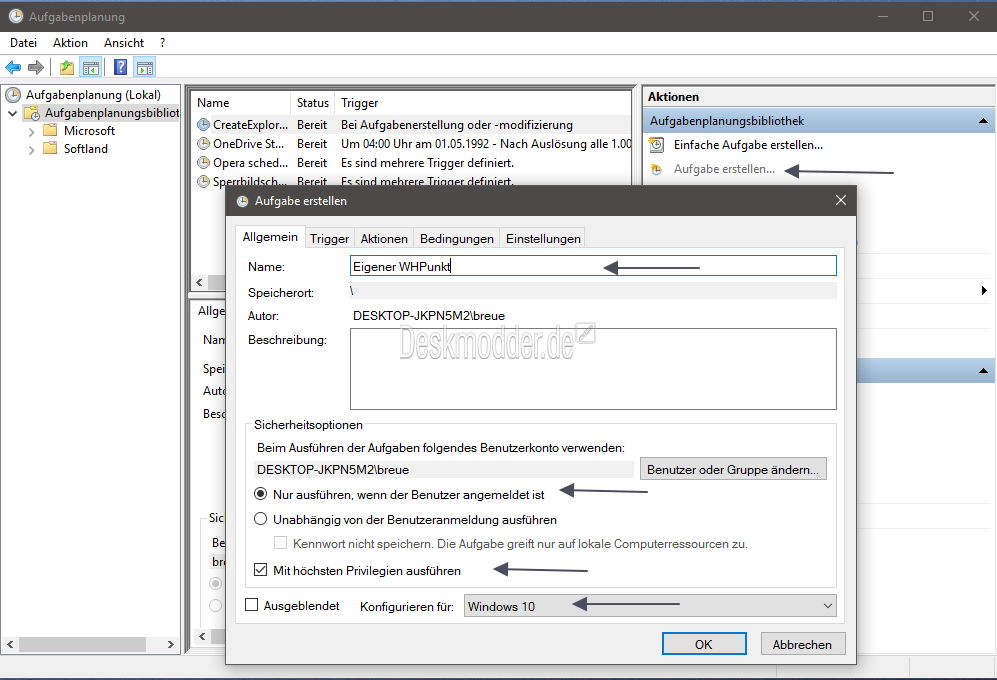The image size is (997, 680).
Task: Switch to the Einstellungen tab
Action: (543, 239)
